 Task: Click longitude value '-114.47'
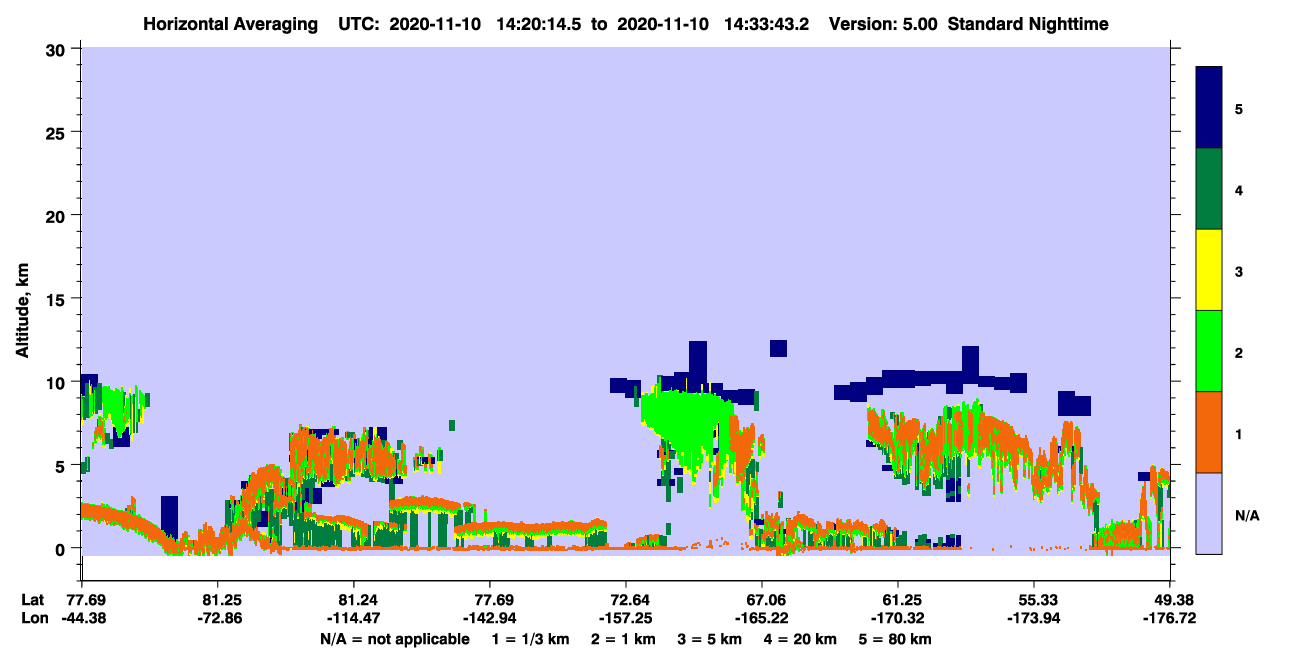point(353,617)
